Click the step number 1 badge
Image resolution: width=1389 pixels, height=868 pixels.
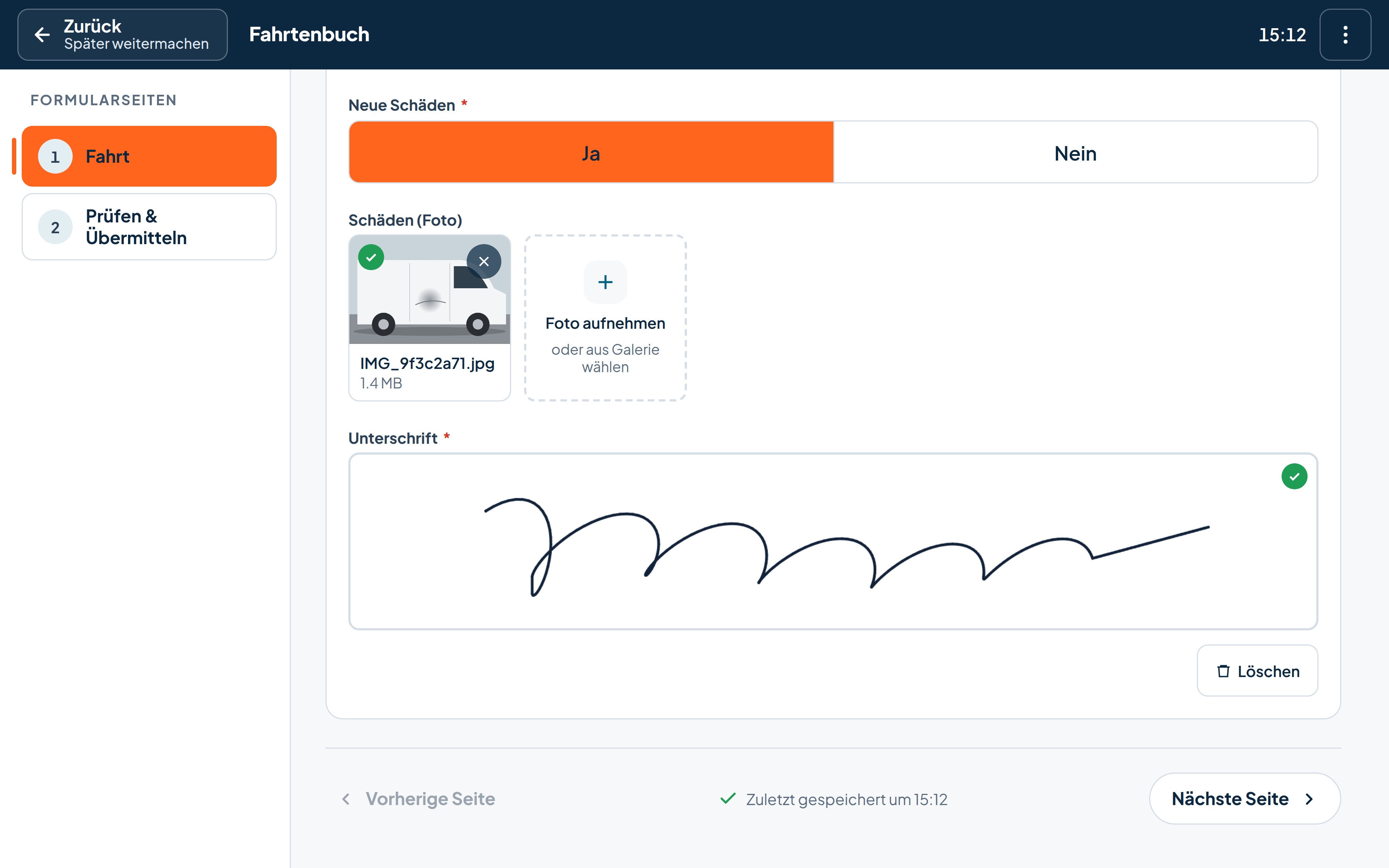click(x=55, y=157)
